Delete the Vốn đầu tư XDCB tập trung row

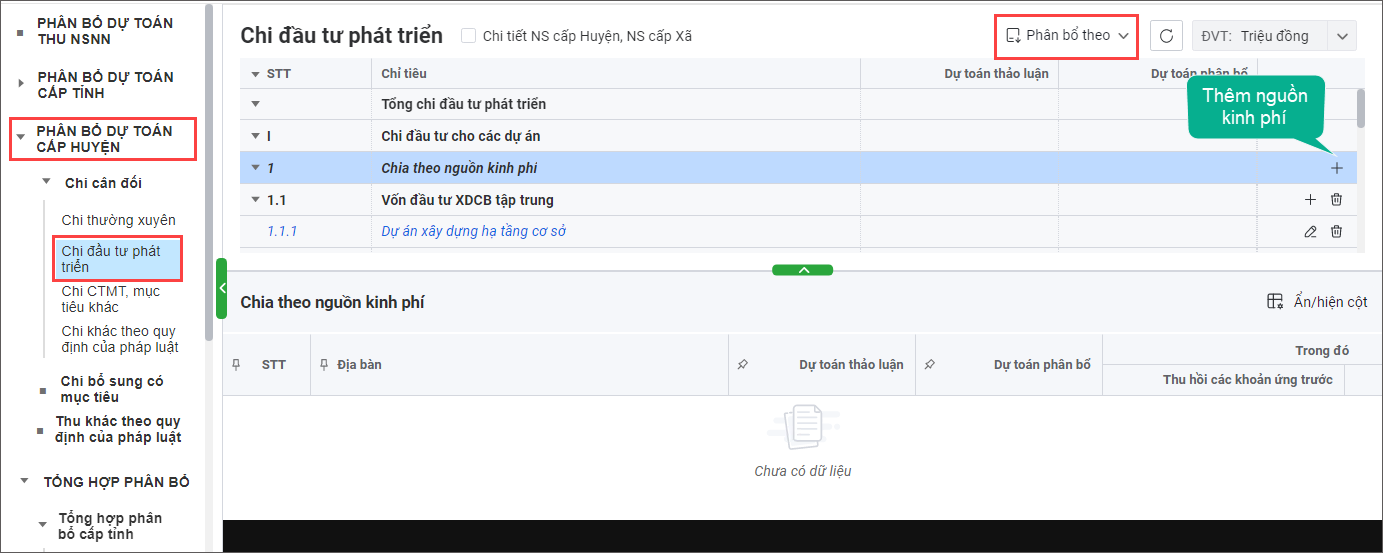pyautogui.click(x=1336, y=200)
